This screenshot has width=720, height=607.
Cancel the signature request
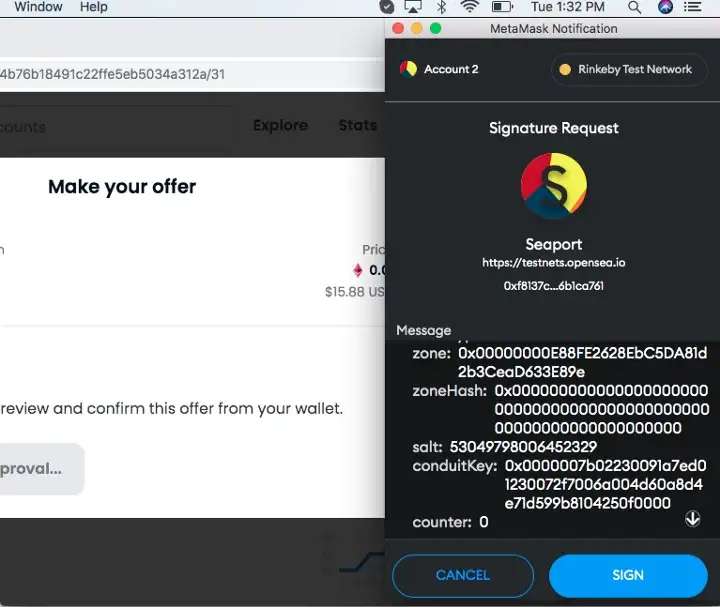(462, 575)
